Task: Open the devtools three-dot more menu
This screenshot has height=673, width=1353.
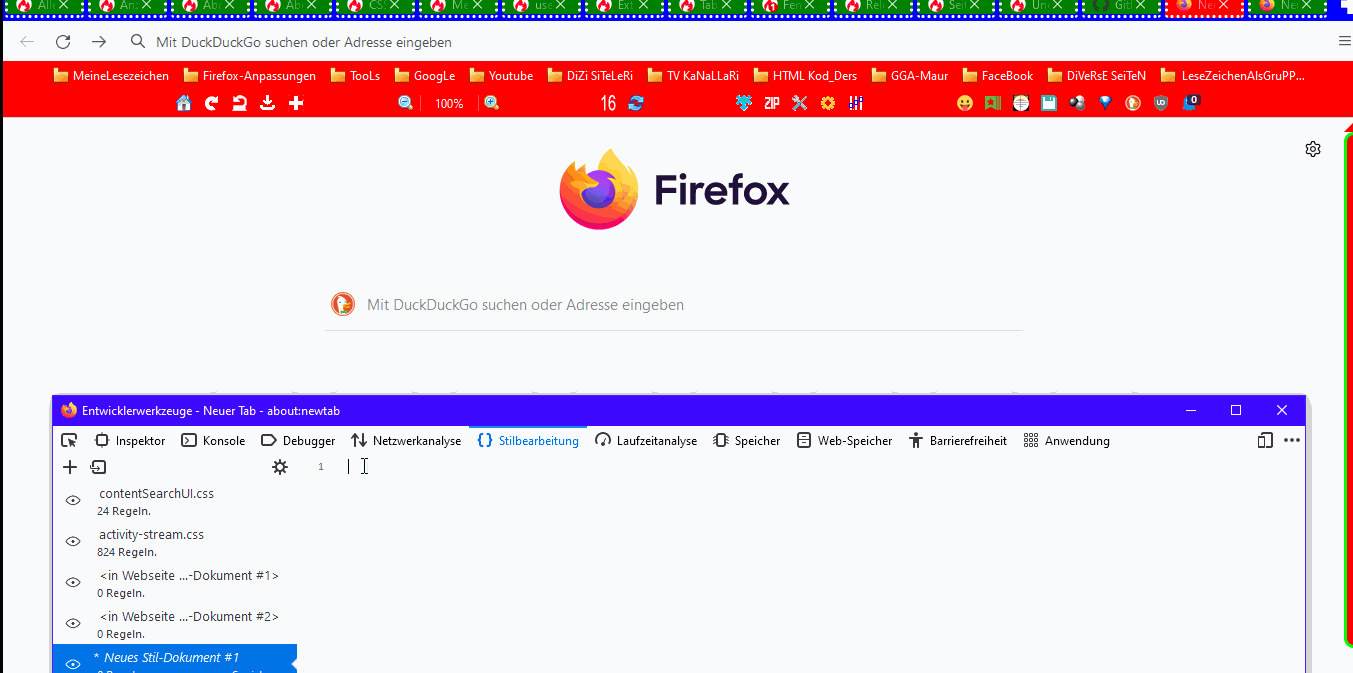Action: click(1292, 440)
